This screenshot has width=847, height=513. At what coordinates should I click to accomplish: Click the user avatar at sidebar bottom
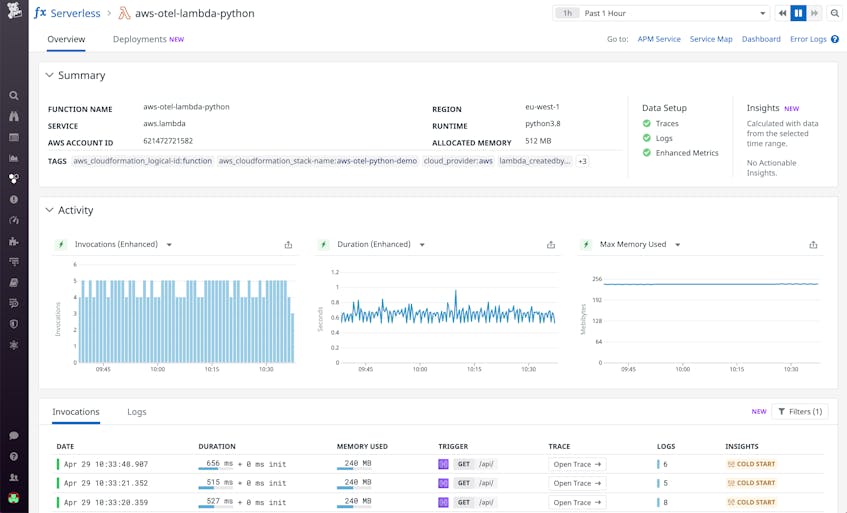[x=14, y=498]
